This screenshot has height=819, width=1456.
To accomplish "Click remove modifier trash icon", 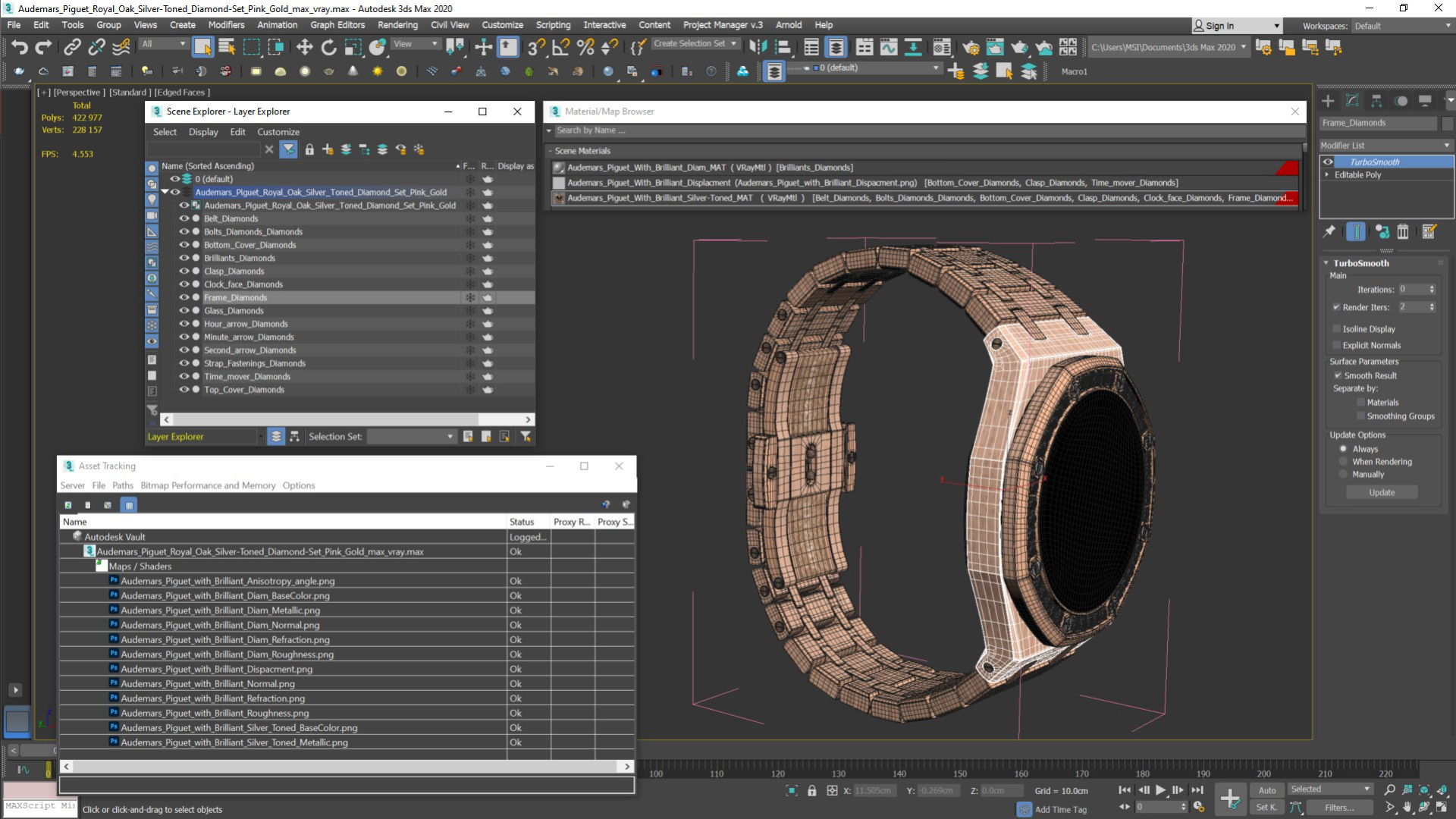I will coord(1403,232).
